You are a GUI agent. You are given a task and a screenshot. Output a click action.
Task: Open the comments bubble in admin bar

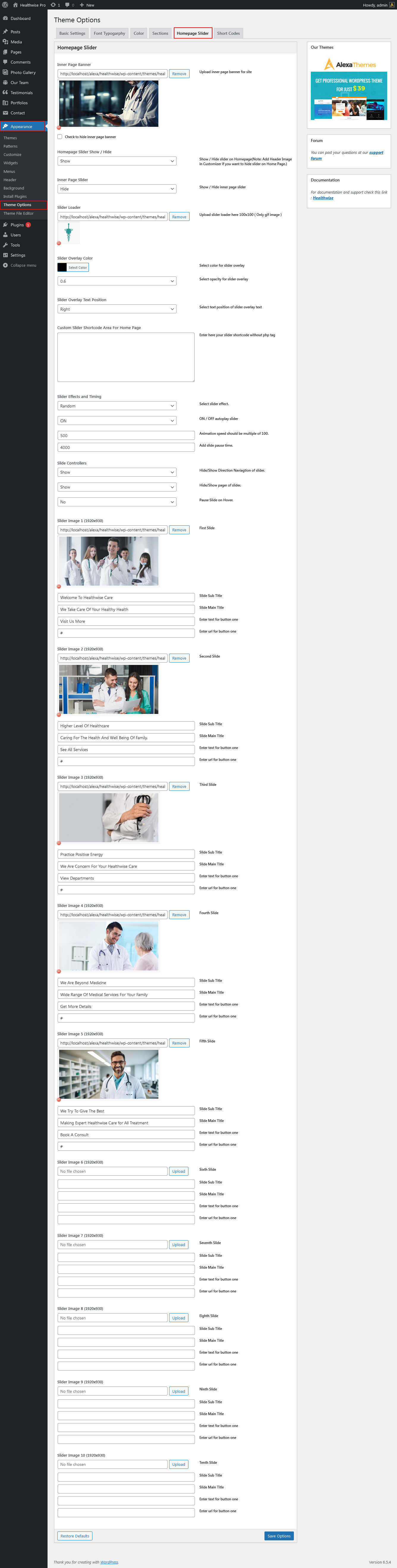pos(67,5)
